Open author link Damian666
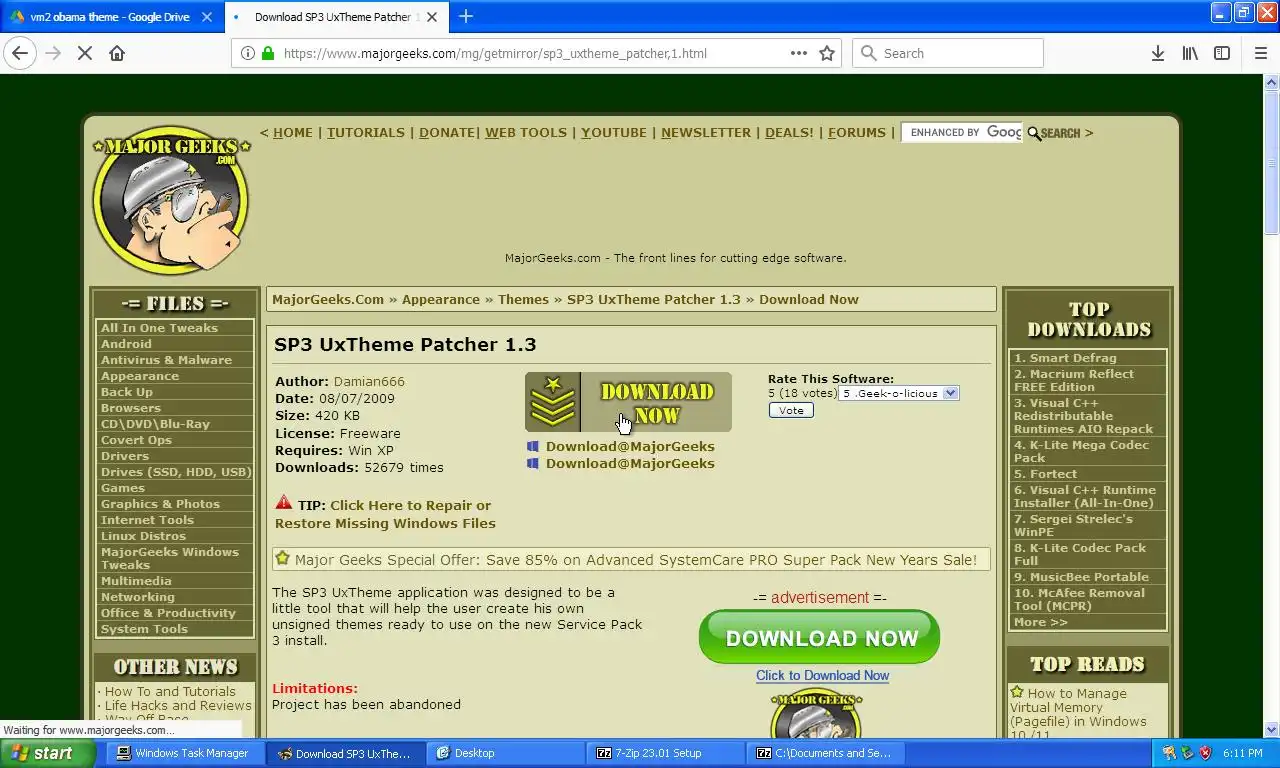1280x768 pixels. [369, 381]
